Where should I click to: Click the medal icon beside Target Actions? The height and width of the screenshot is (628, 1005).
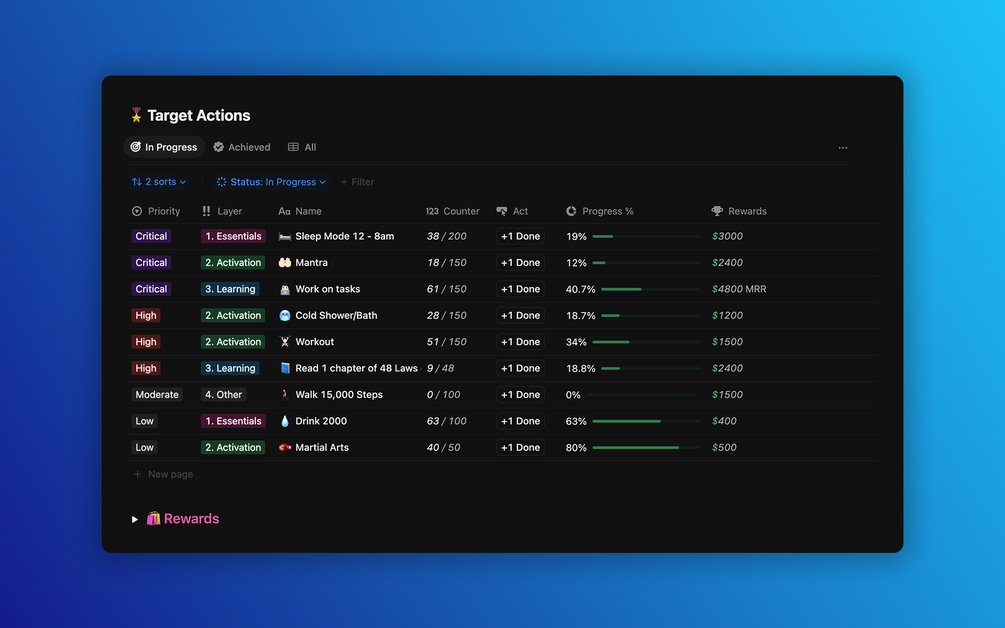136,115
